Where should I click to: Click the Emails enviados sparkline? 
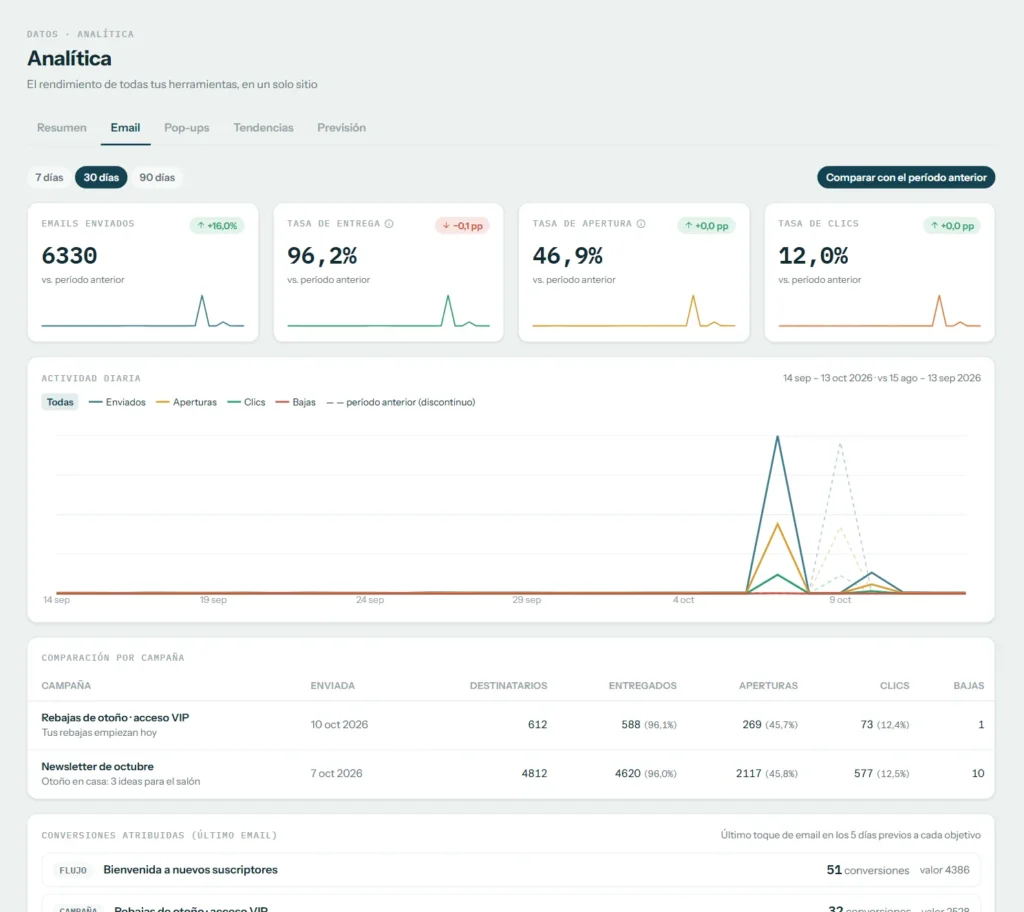[142, 311]
